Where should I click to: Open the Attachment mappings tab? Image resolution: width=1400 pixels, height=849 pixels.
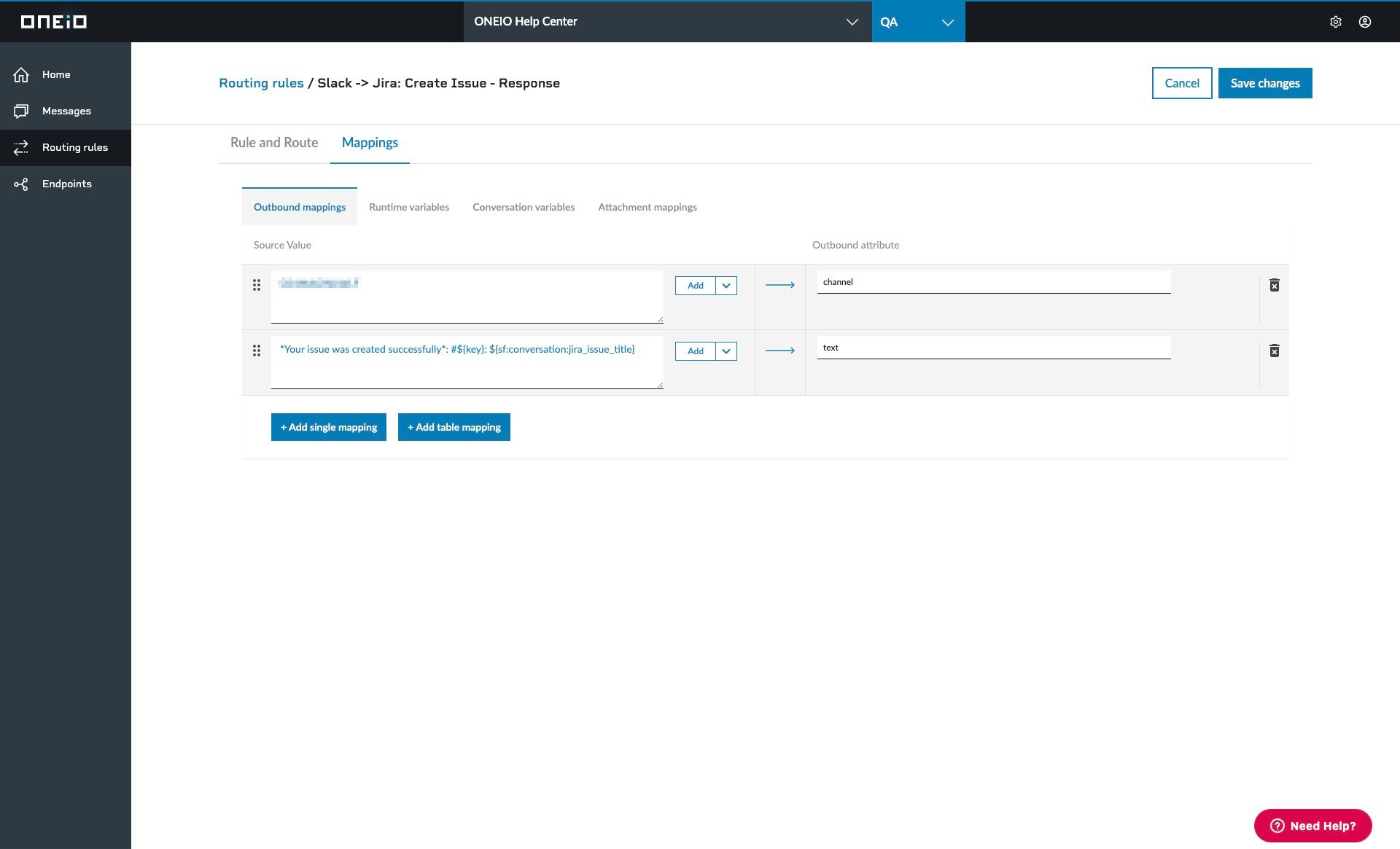[x=647, y=207]
